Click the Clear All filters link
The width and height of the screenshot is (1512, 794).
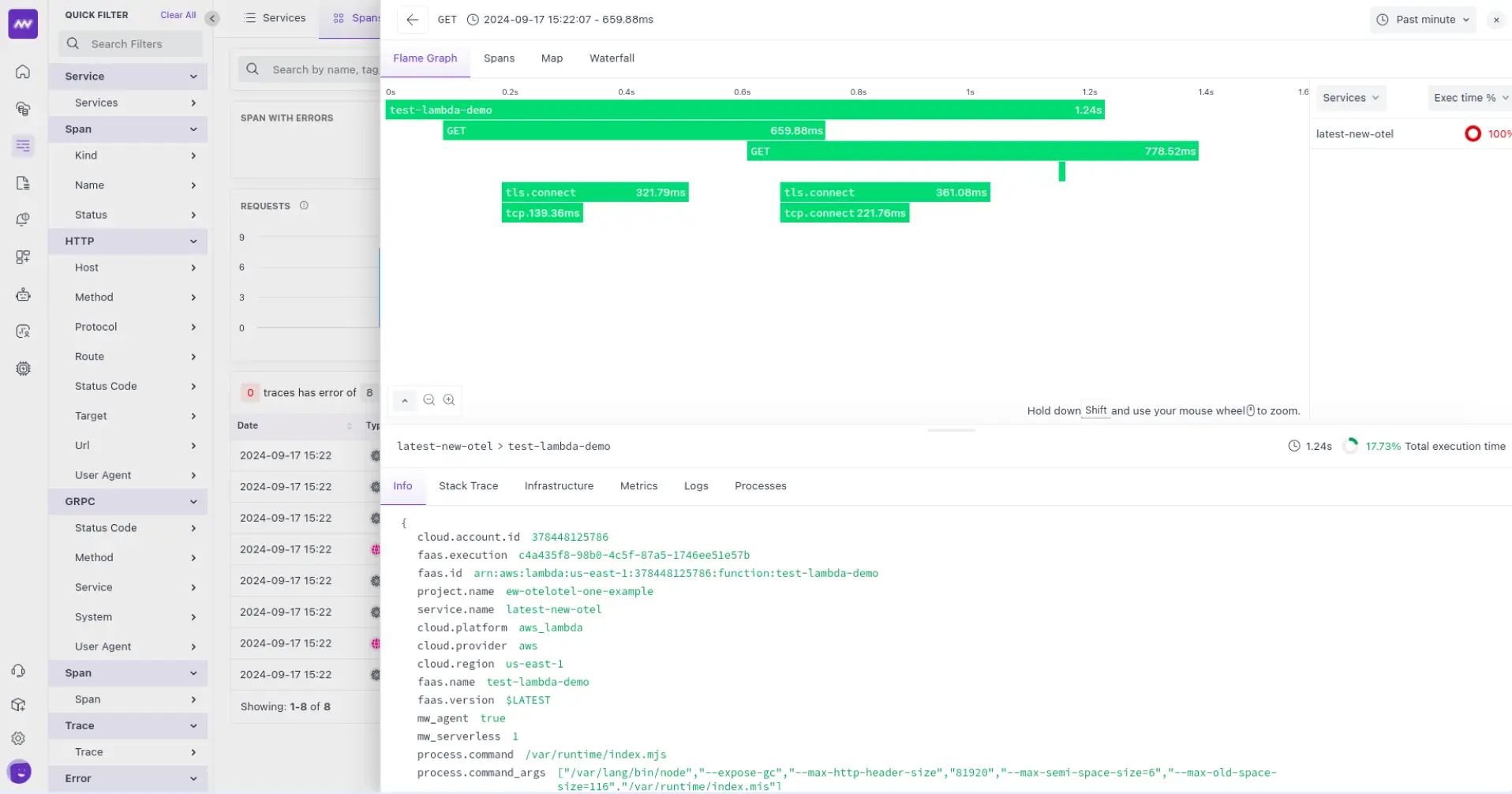point(178,14)
